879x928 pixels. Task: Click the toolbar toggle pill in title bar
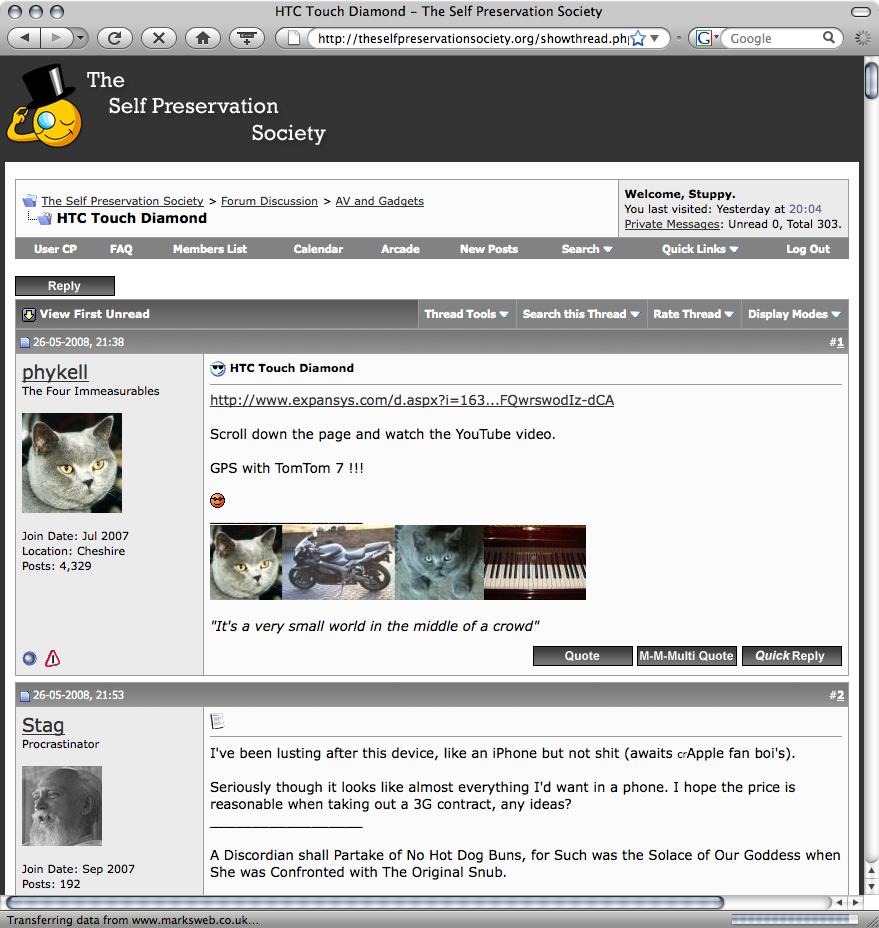[861, 12]
